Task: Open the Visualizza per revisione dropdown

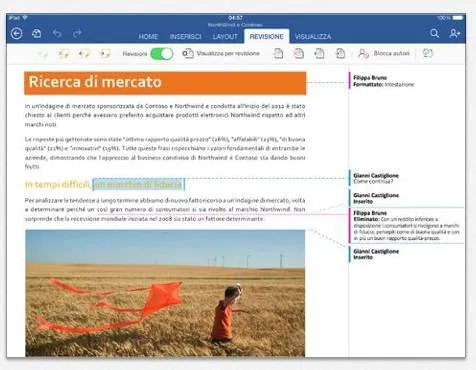Action: (221, 54)
